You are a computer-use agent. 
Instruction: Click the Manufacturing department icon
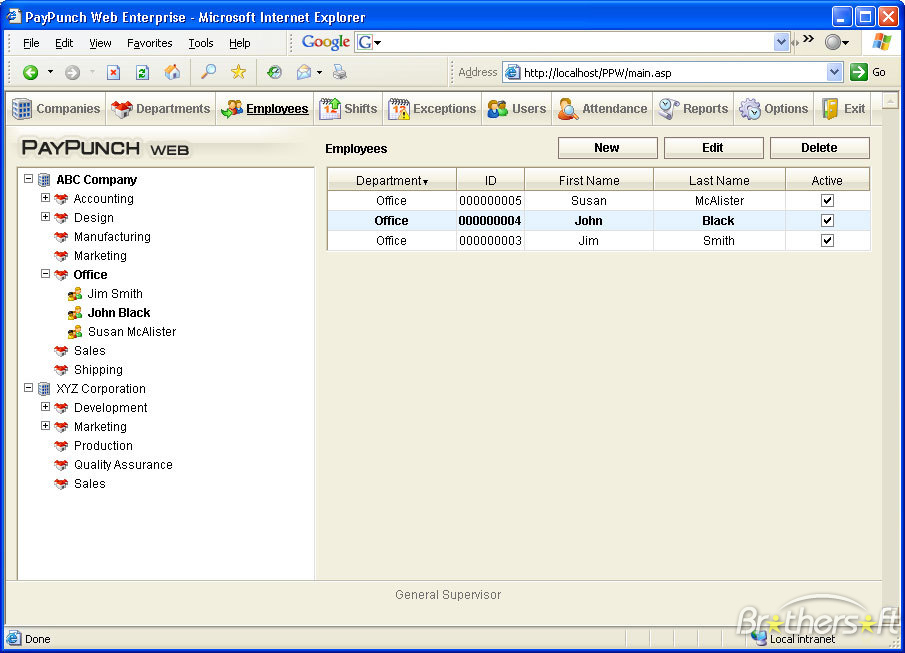tap(61, 237)
